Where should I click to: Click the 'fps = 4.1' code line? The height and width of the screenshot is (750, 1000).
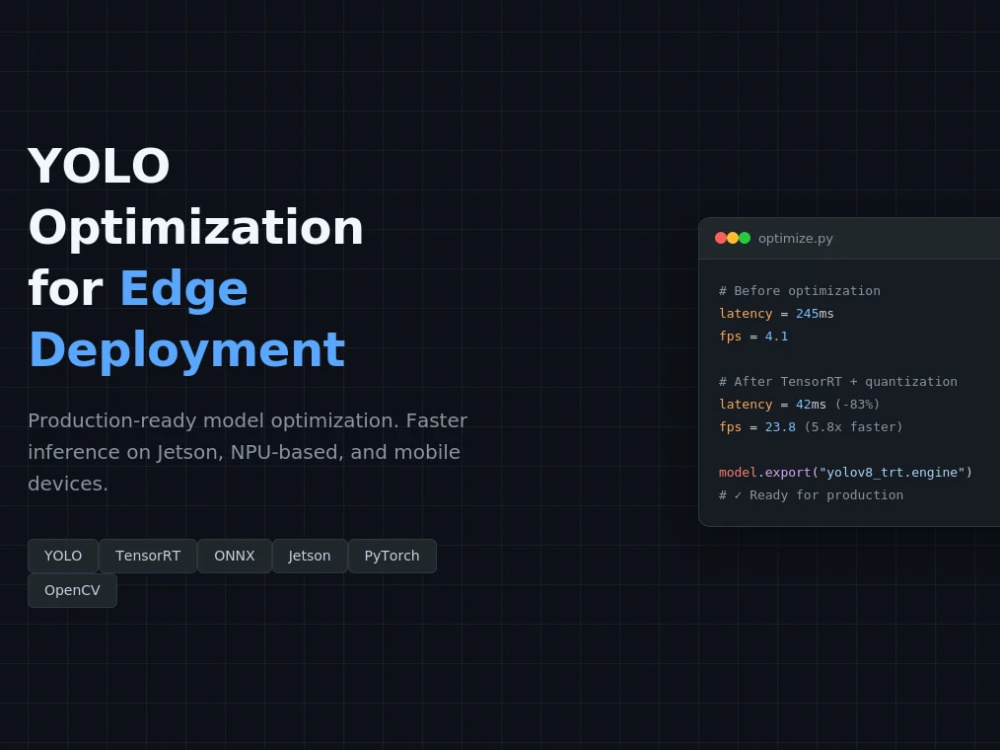[x=753, y=336]
